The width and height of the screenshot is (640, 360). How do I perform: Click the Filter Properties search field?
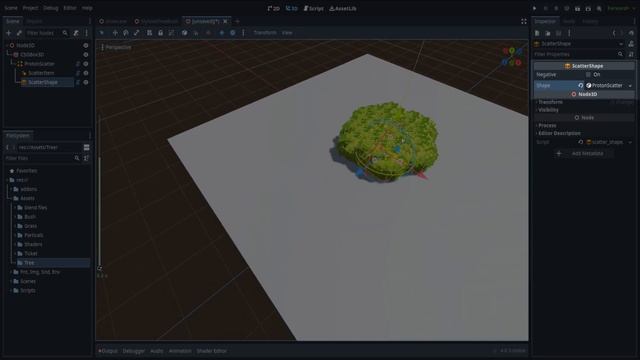[x=578, y=54]
